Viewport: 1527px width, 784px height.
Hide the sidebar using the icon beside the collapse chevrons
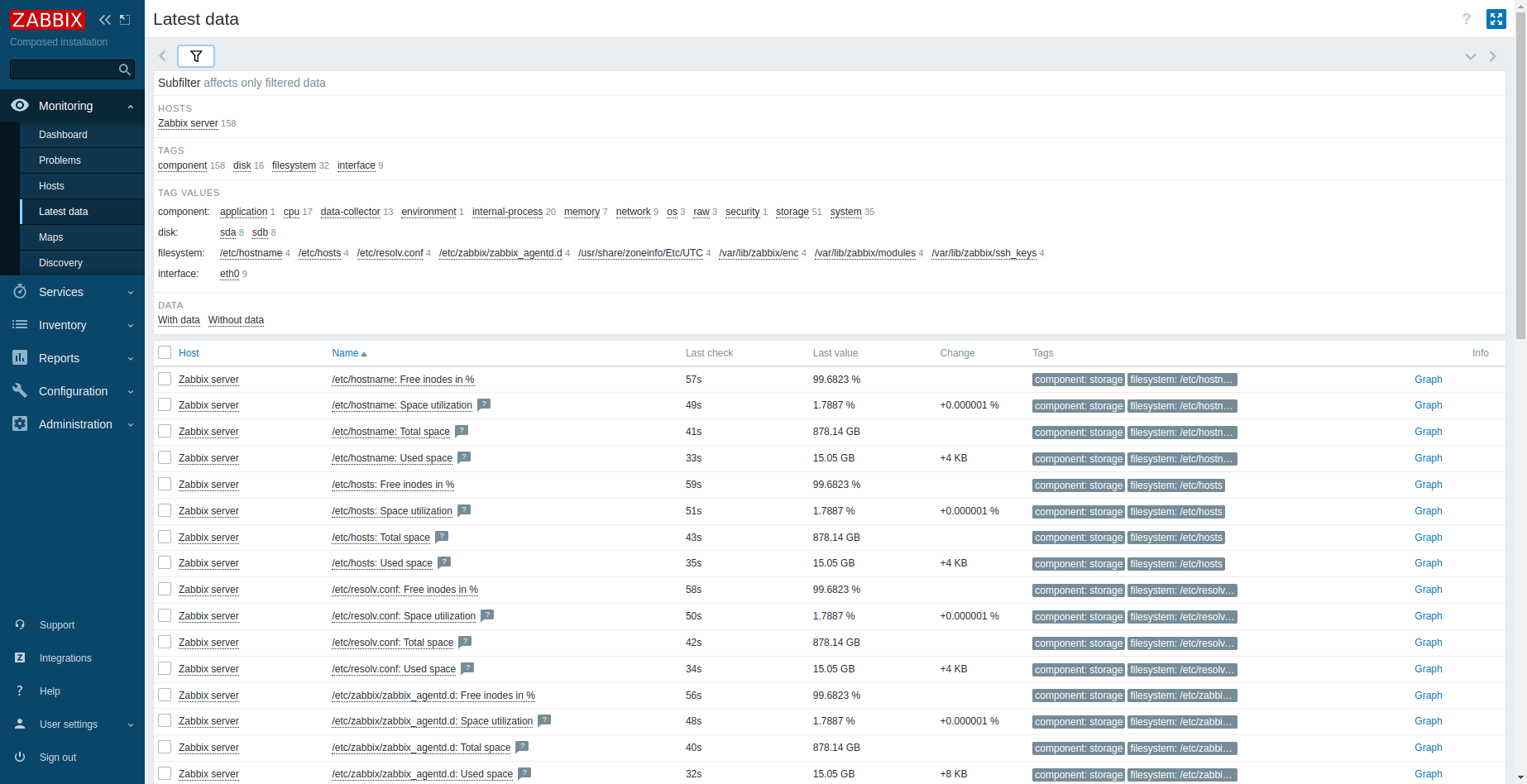coord(125,19)
